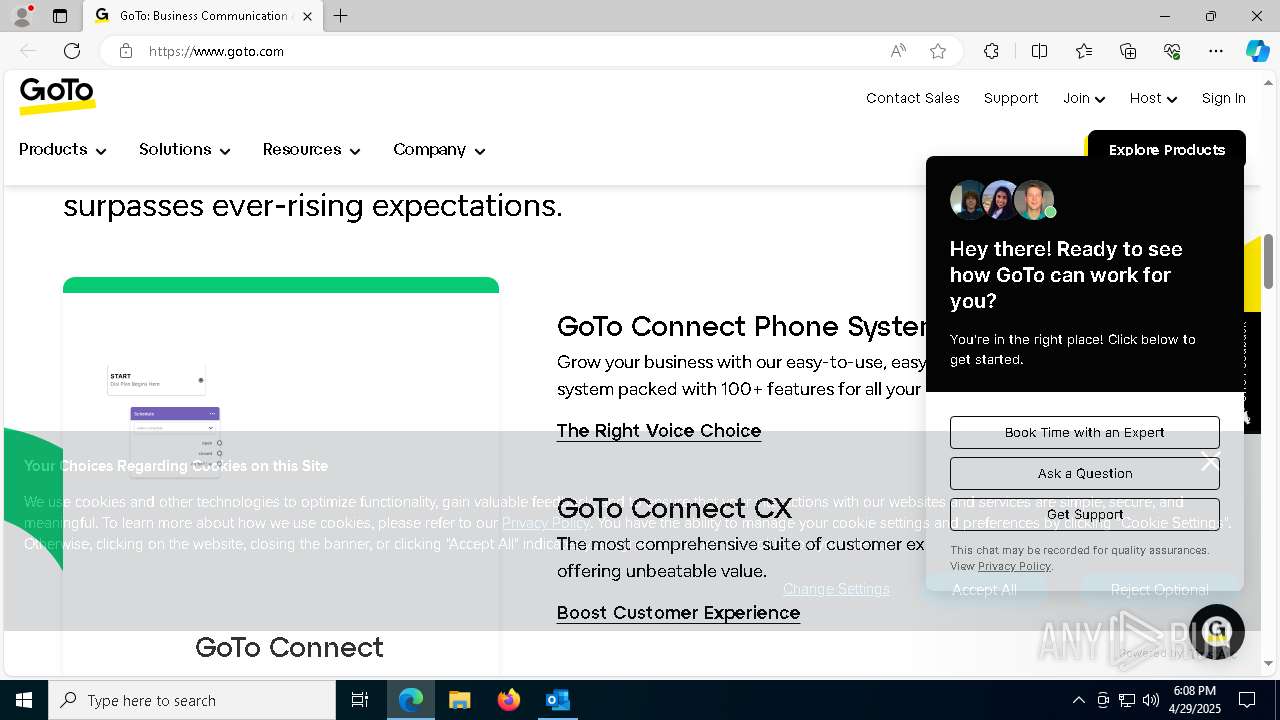Close the cookie banner X
This screenshot has width=1280, height=720.
(x=1210, y=462)
